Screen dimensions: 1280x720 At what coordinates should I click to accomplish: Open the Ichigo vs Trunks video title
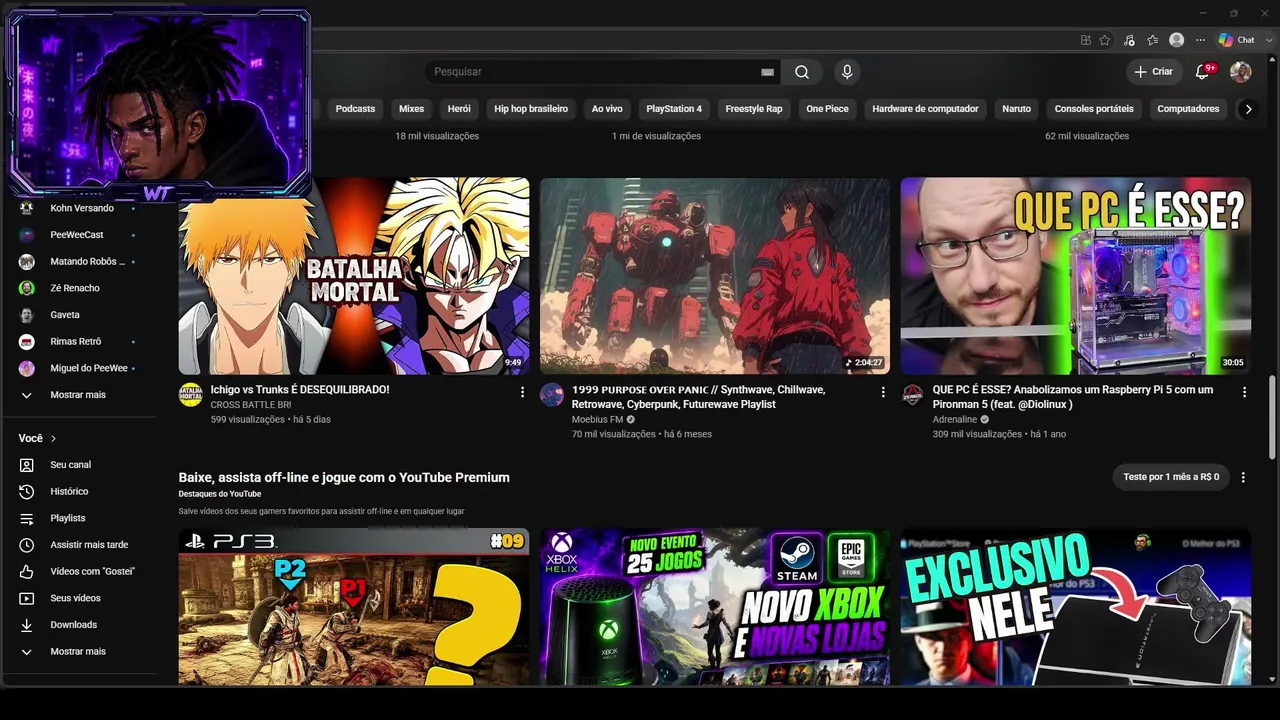pyautogui.click(x=300, y=390)
